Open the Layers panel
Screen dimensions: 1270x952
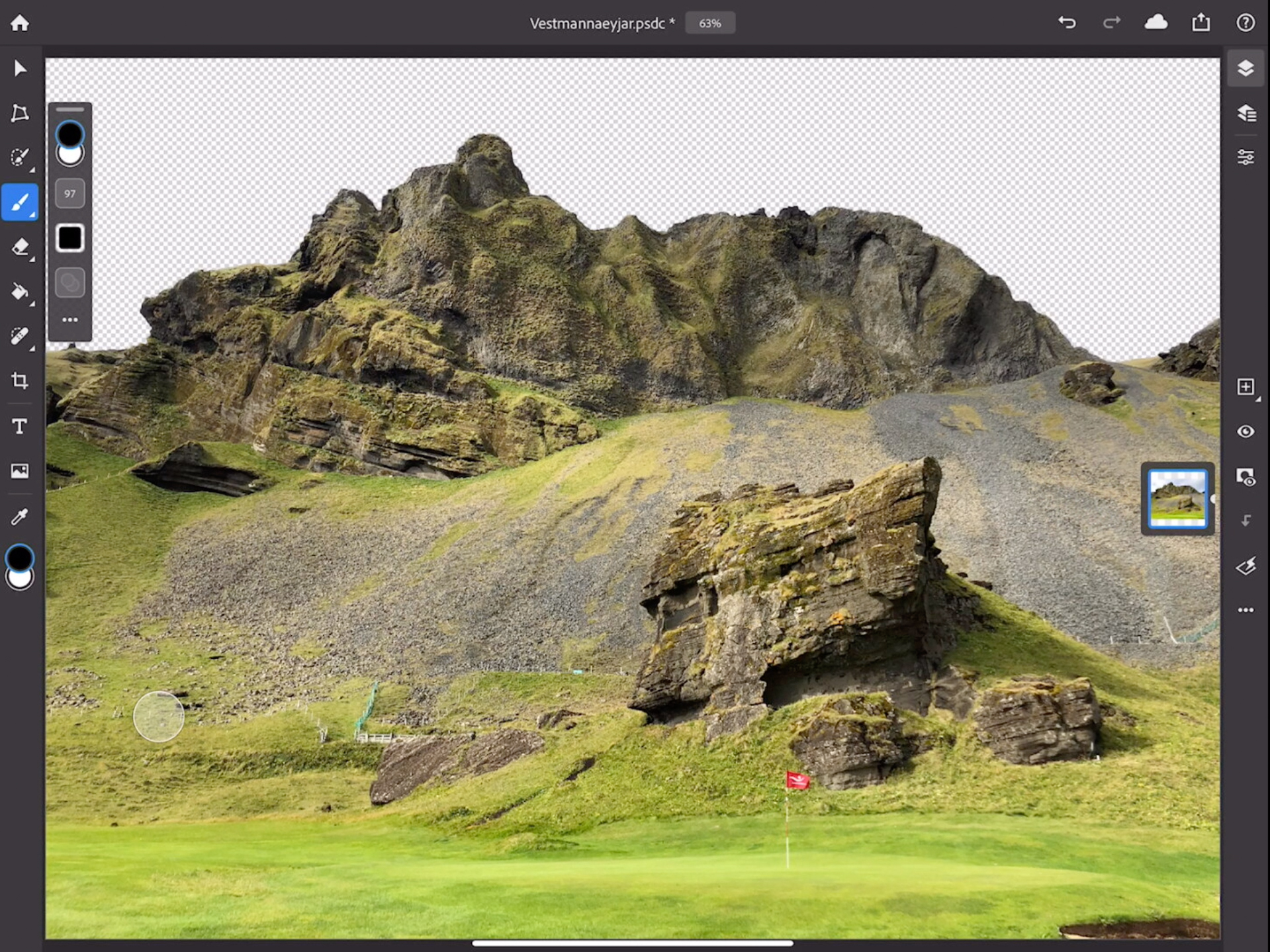[x=1245, y=67]
